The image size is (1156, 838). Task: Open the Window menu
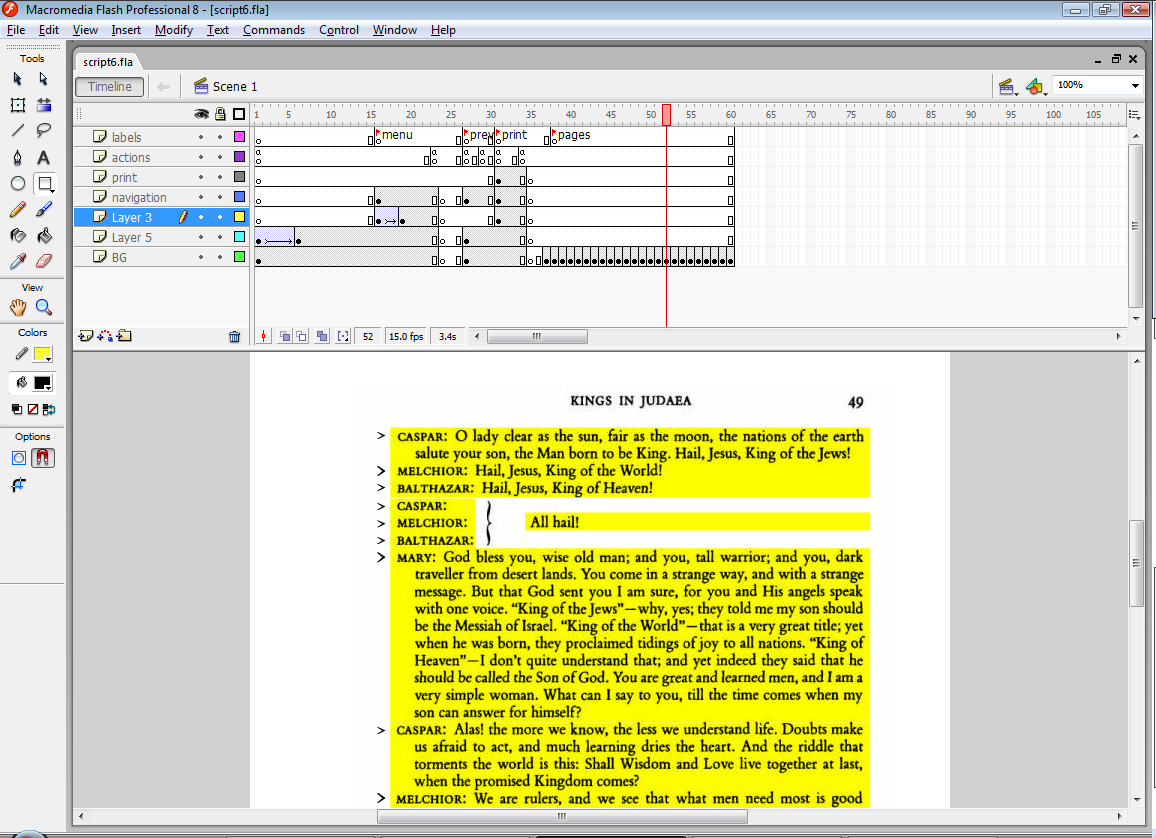(x=394, y=30)
